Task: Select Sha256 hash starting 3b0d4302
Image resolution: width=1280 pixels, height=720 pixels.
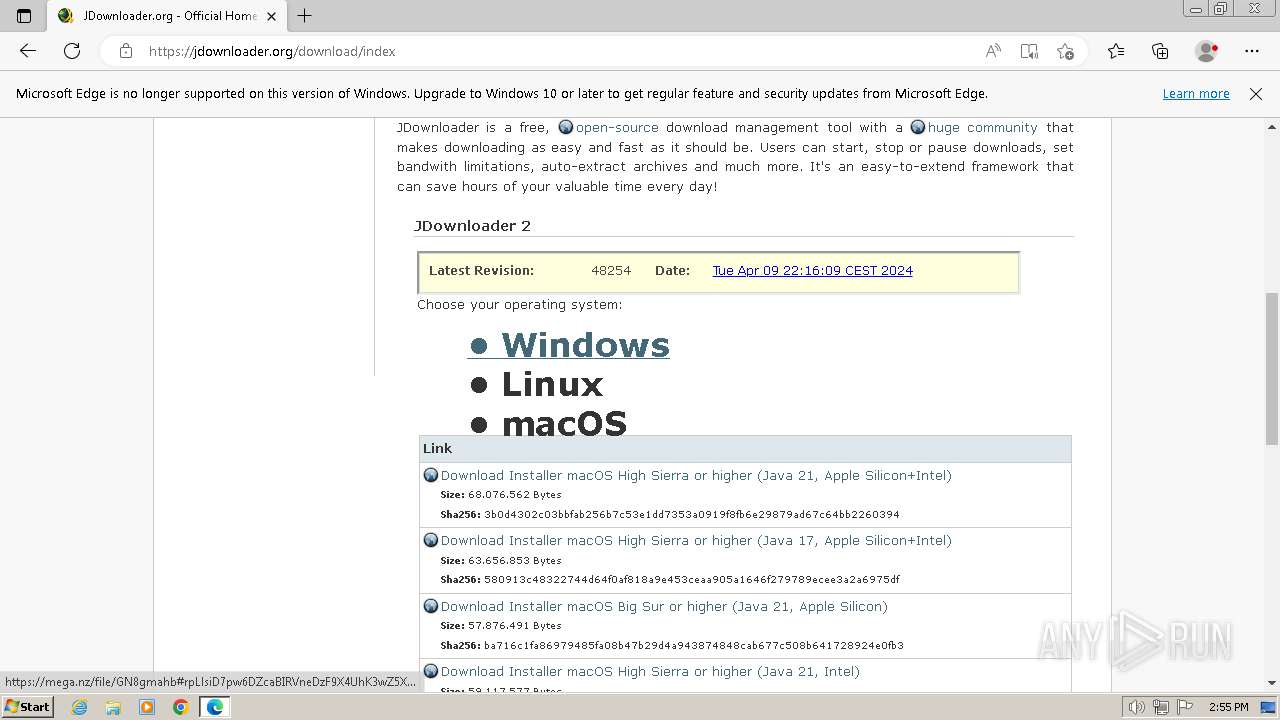Action: pos(692,515)
